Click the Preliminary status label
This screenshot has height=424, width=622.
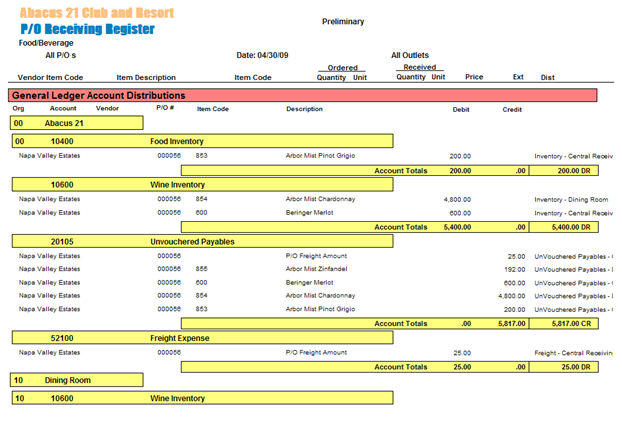tap(343, 21)
